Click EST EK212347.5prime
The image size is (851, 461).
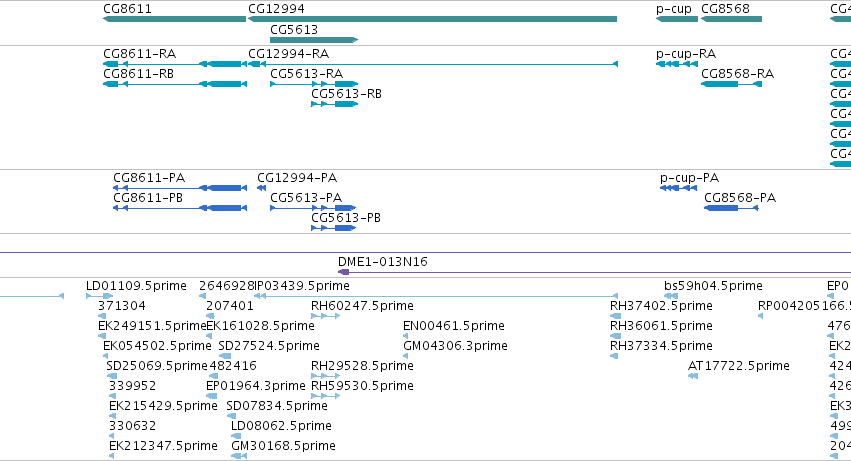163,446
